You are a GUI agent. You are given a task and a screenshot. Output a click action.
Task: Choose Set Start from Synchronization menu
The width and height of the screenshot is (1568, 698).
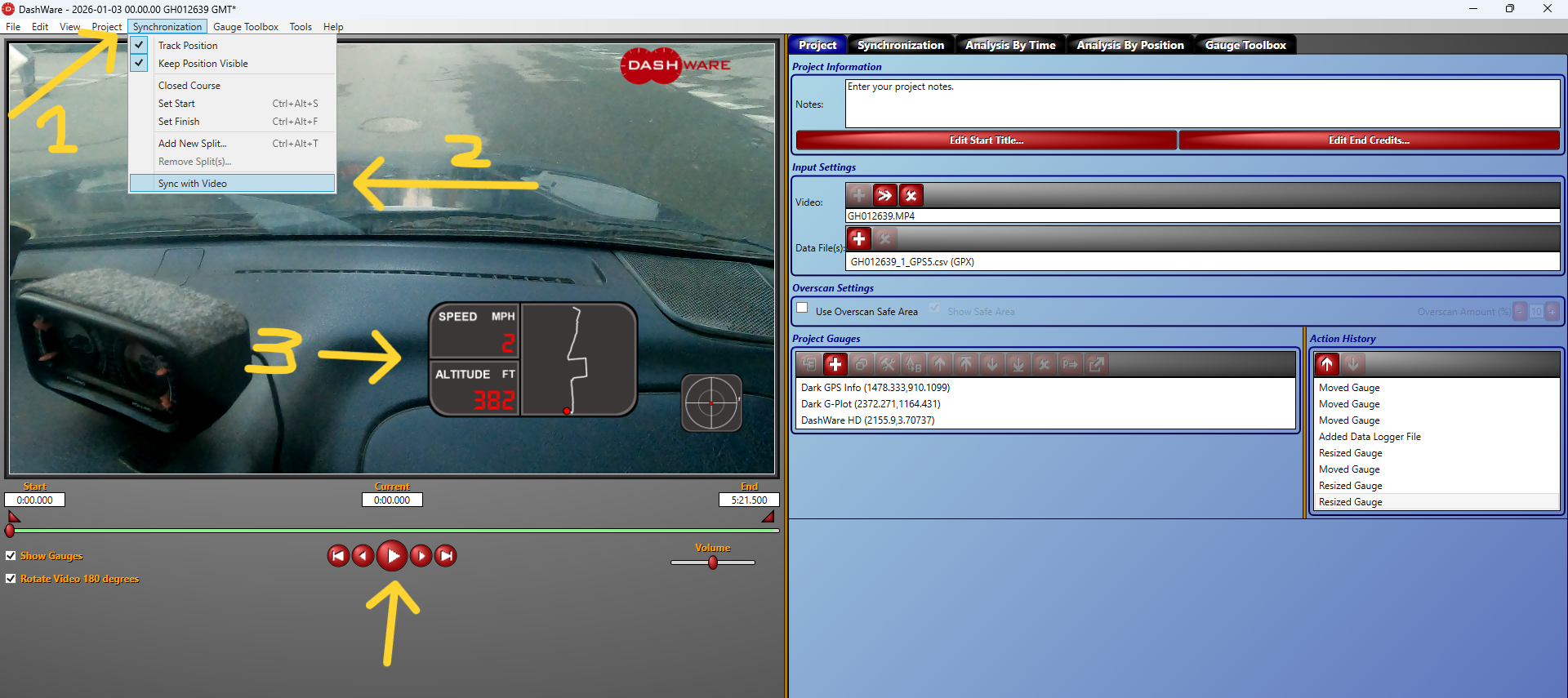(x=232, y=104)
